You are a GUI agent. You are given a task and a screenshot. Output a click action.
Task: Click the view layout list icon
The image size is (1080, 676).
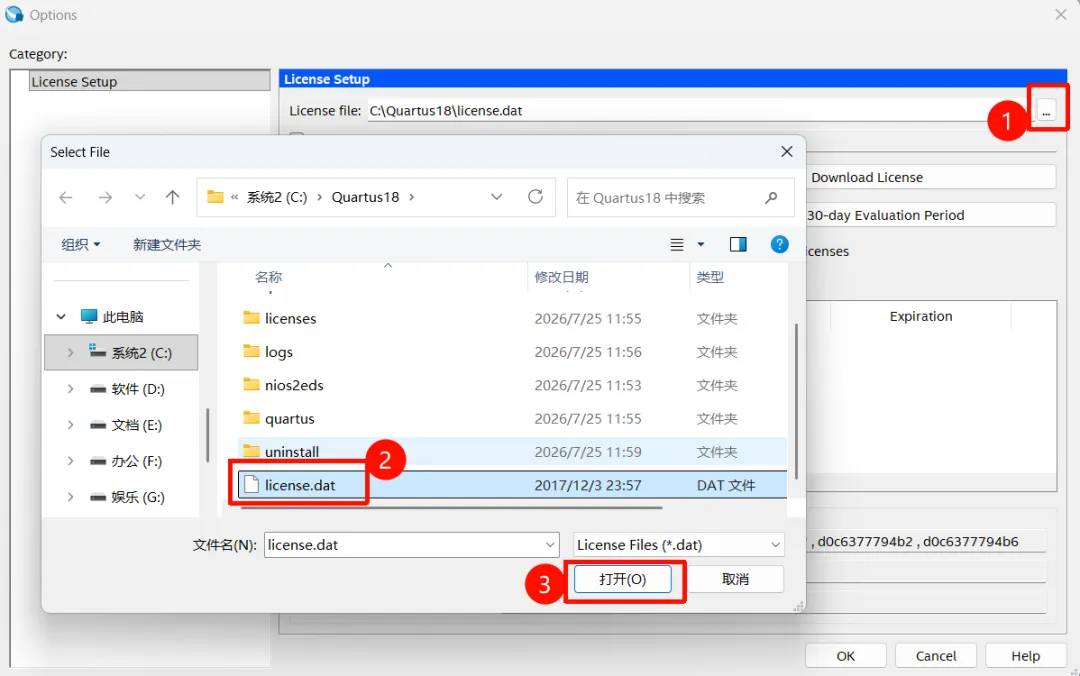pyautogui.click(x=677, y=245)
